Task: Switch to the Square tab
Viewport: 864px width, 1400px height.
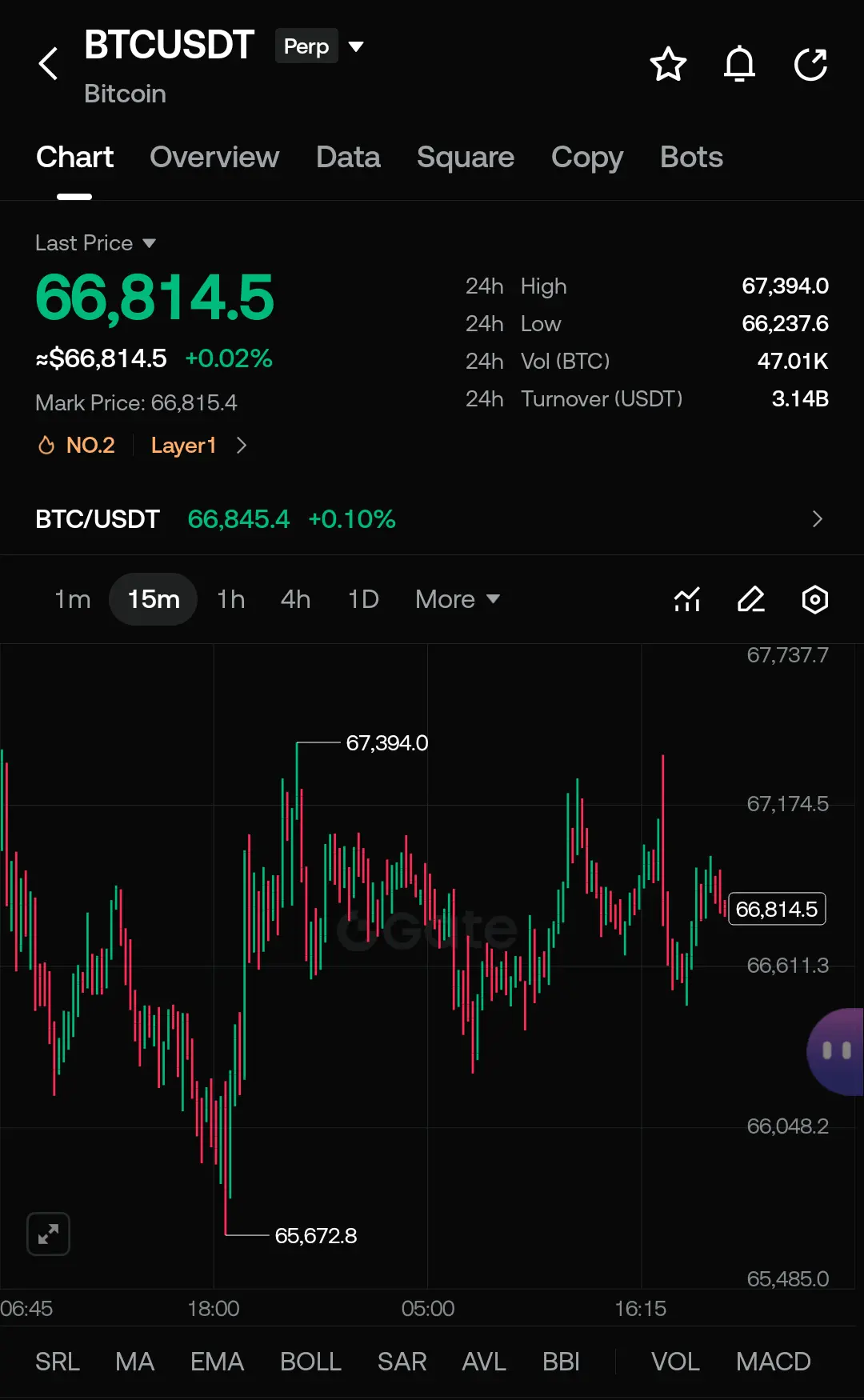Action: click(466, 158)
